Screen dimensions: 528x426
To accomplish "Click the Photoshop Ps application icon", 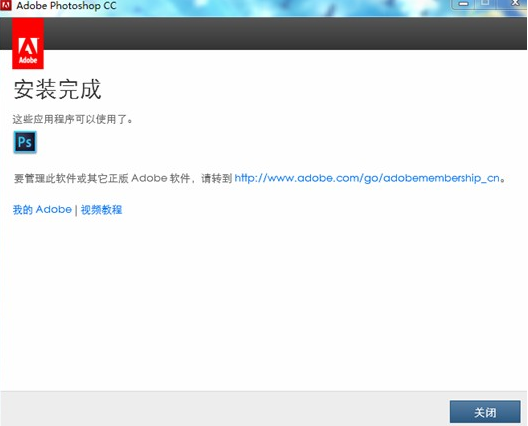I will [25, 142].
